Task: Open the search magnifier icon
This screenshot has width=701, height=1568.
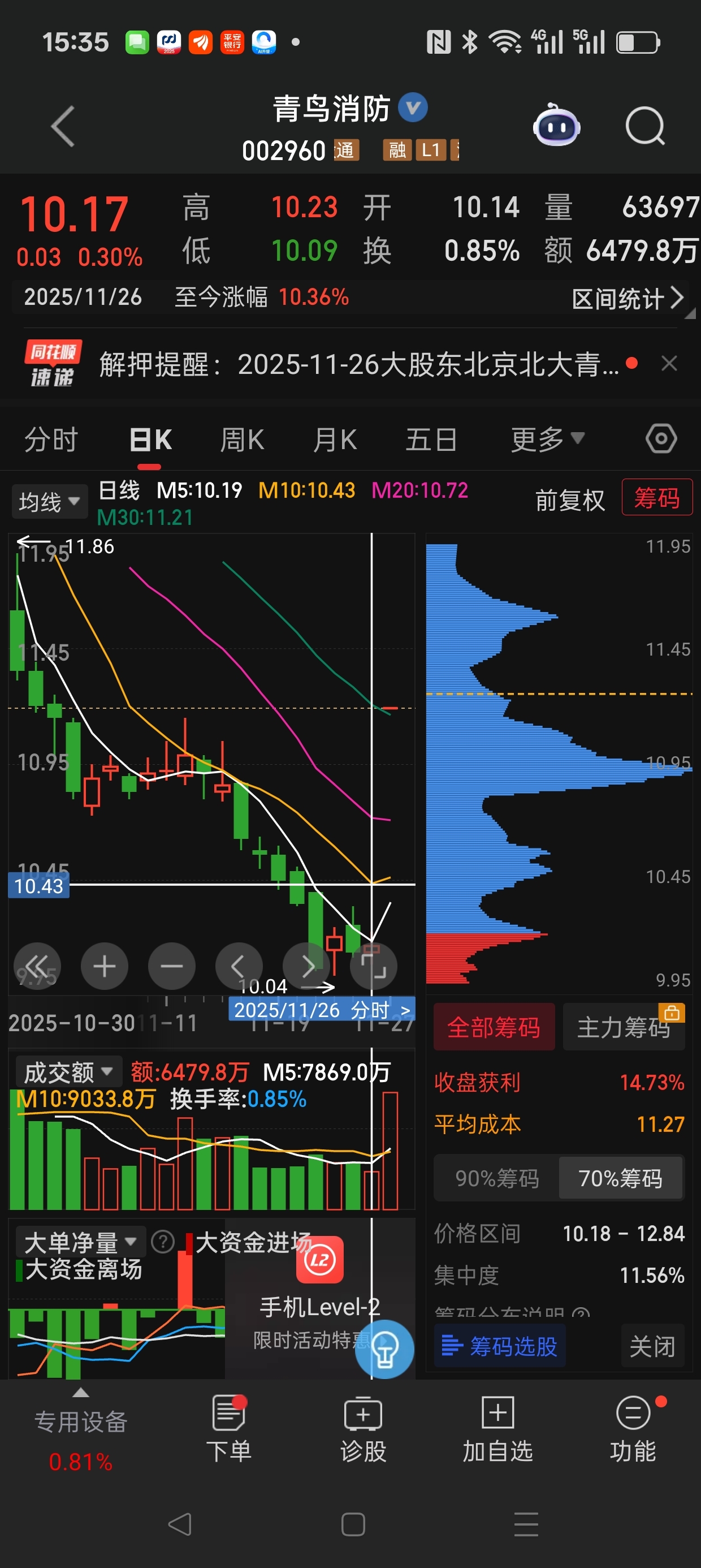Action: [645, 127]
